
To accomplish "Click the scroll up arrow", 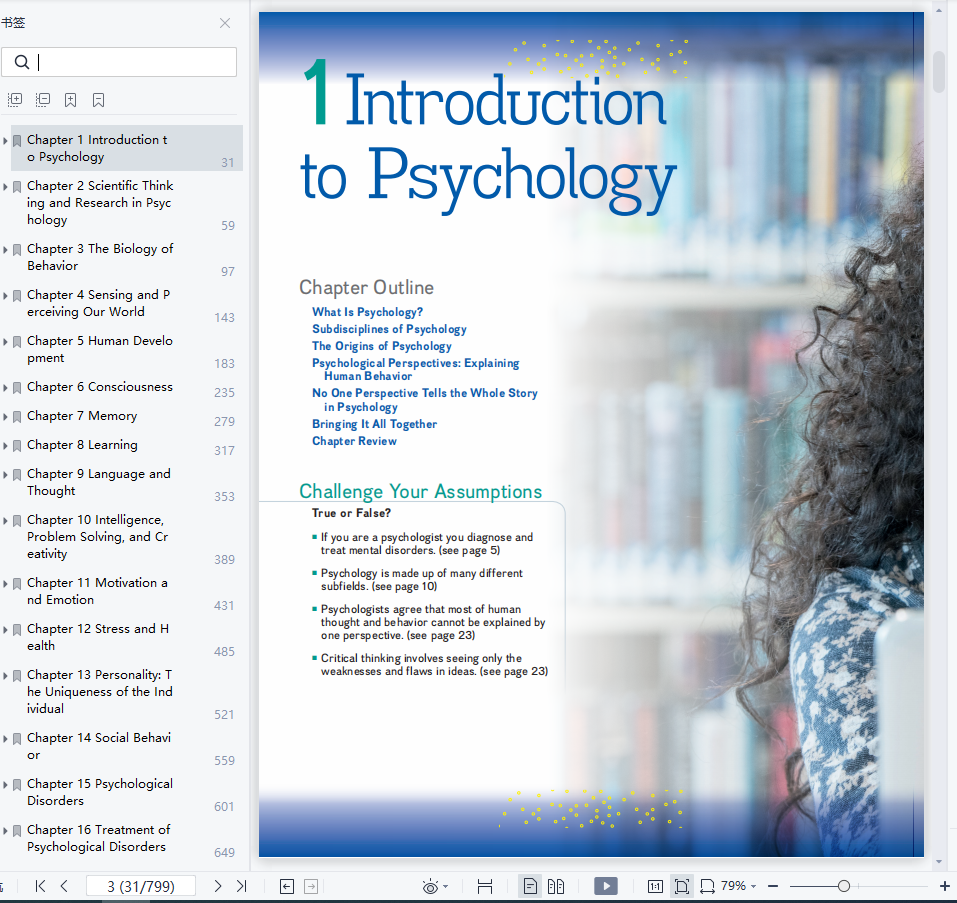I will [939, 10].
